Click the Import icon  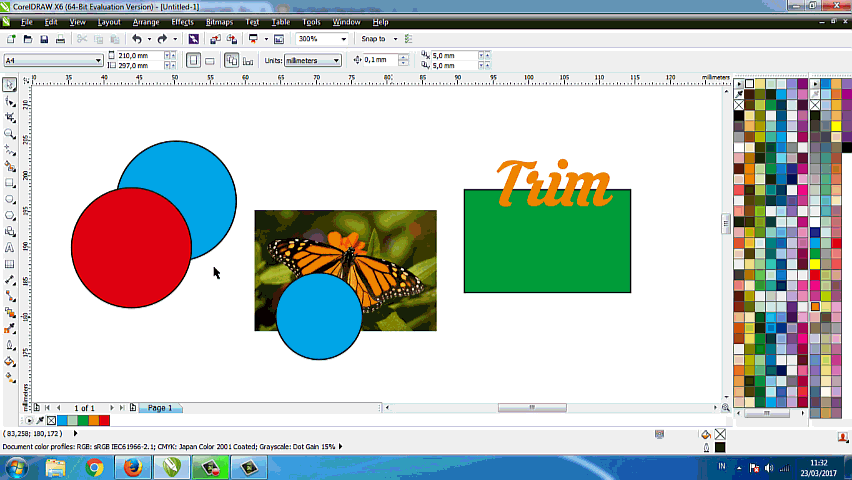point(215,39)
